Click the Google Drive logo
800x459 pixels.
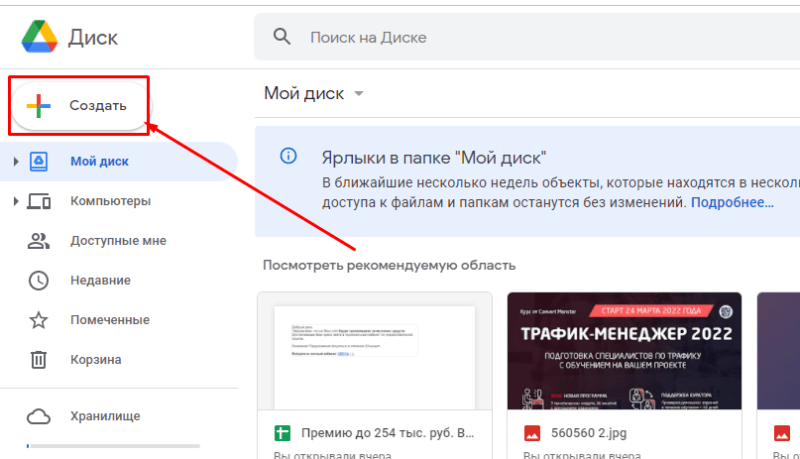[39, 37]
